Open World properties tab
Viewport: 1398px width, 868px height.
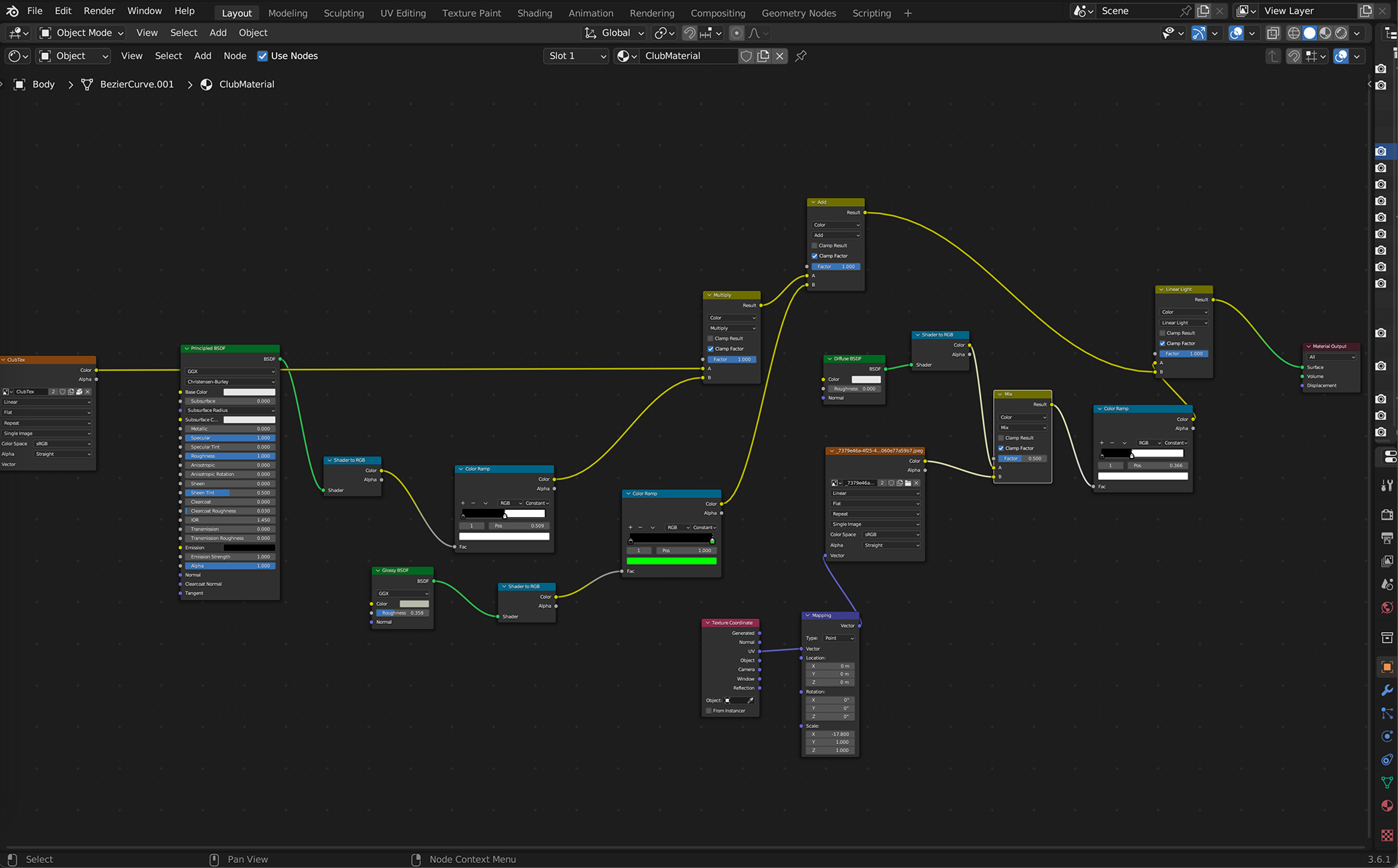tap(1387, 608)
